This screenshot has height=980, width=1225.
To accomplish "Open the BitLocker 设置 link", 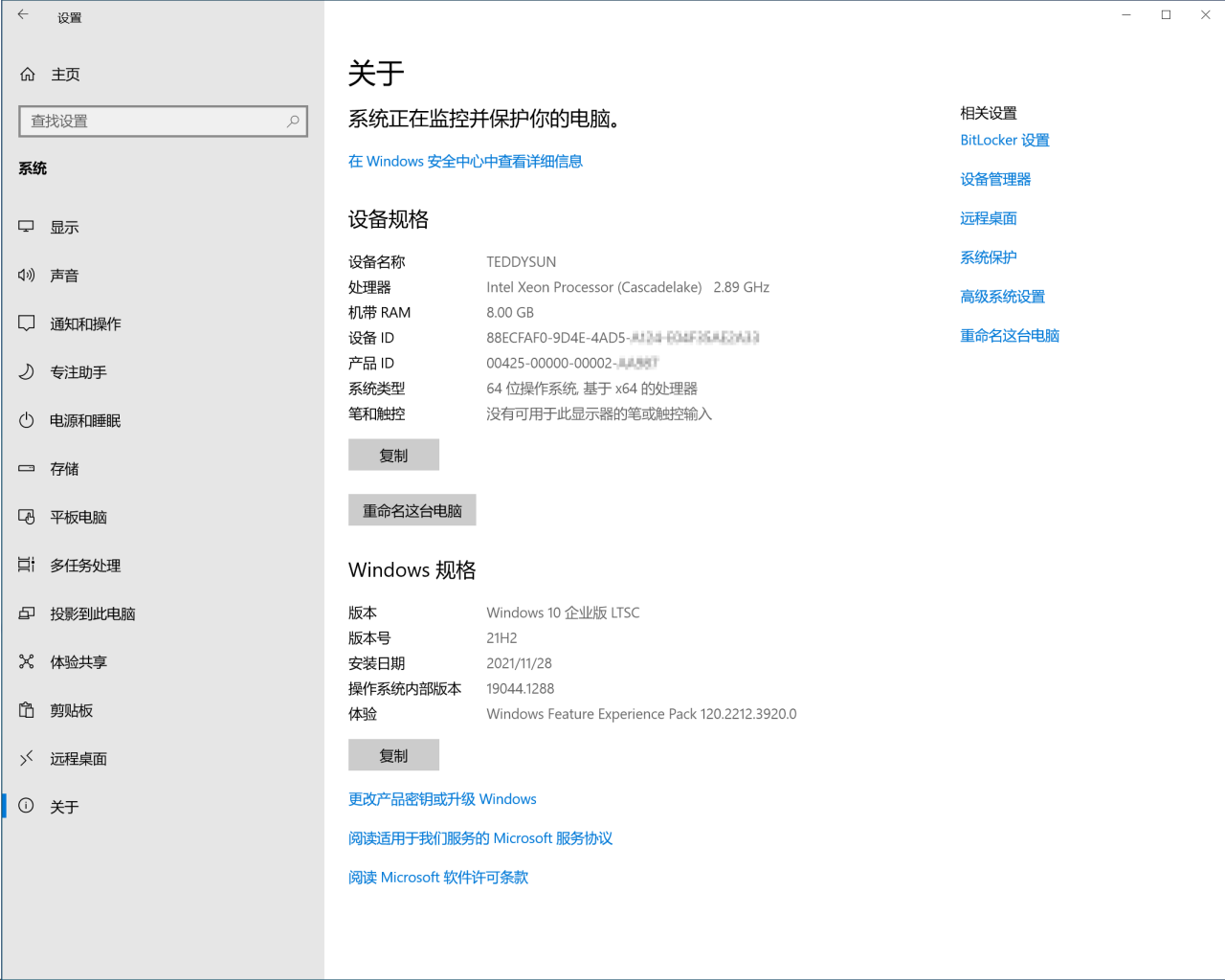I will pos(1005,141).
